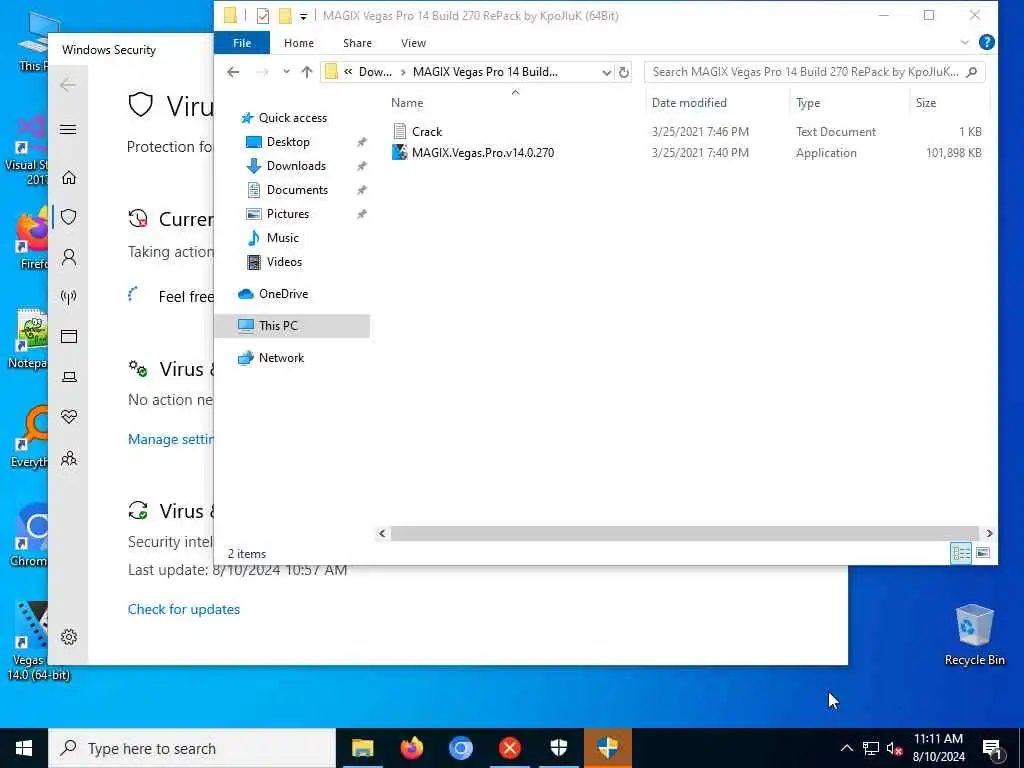Open Customize Quick Access Toolbar dropdown
This screenshot has height=768, width=1024.
[304, 16]
